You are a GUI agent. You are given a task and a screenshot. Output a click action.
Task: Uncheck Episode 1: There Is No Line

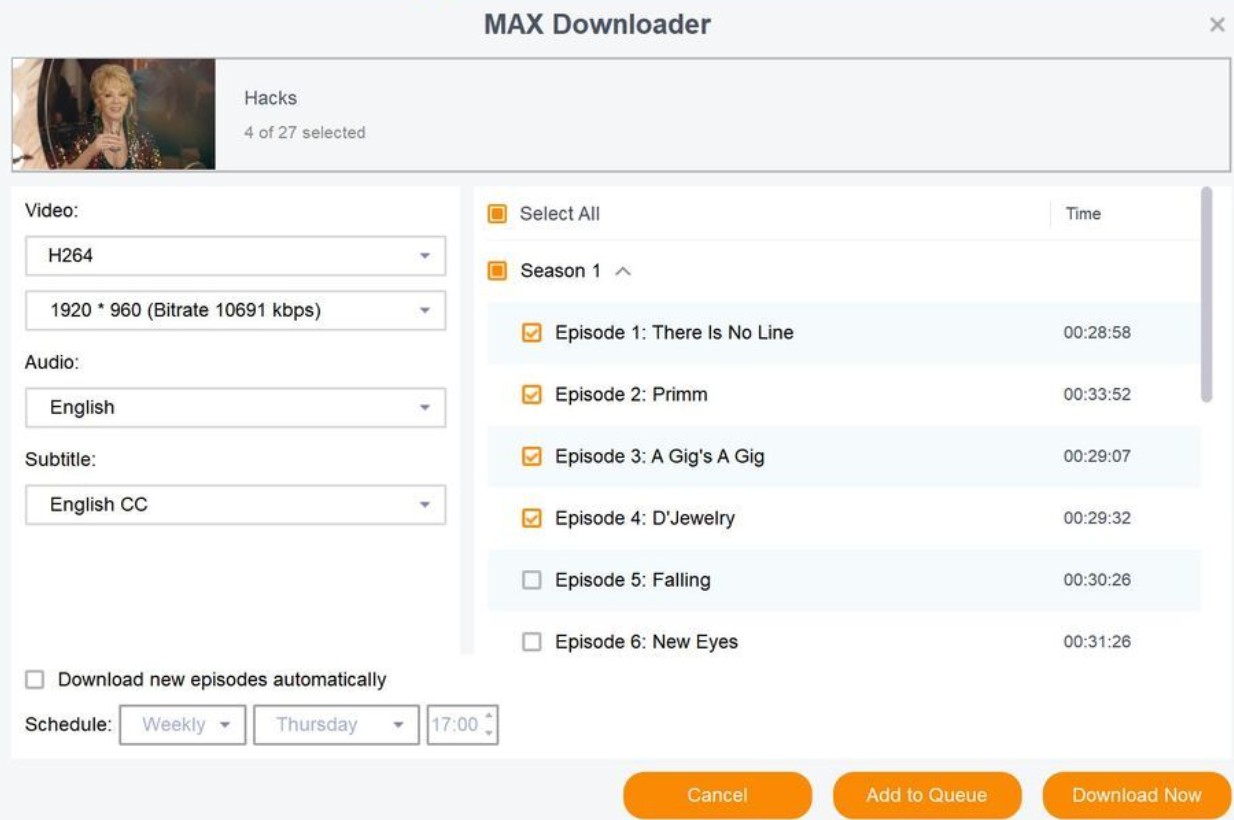[x=532, y=333]
